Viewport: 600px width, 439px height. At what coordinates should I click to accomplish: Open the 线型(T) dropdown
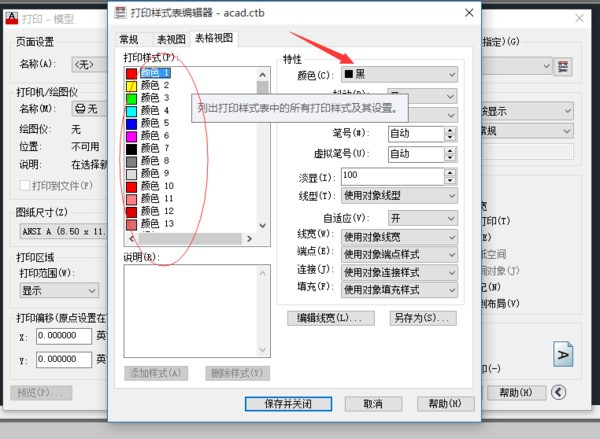(x=399, y=196)
